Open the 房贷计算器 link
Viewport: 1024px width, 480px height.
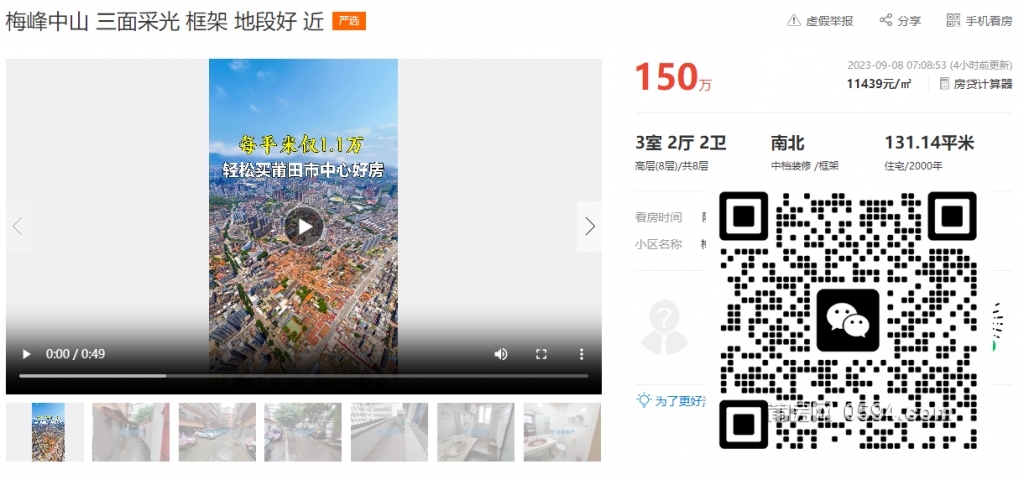tap(983, 84)
